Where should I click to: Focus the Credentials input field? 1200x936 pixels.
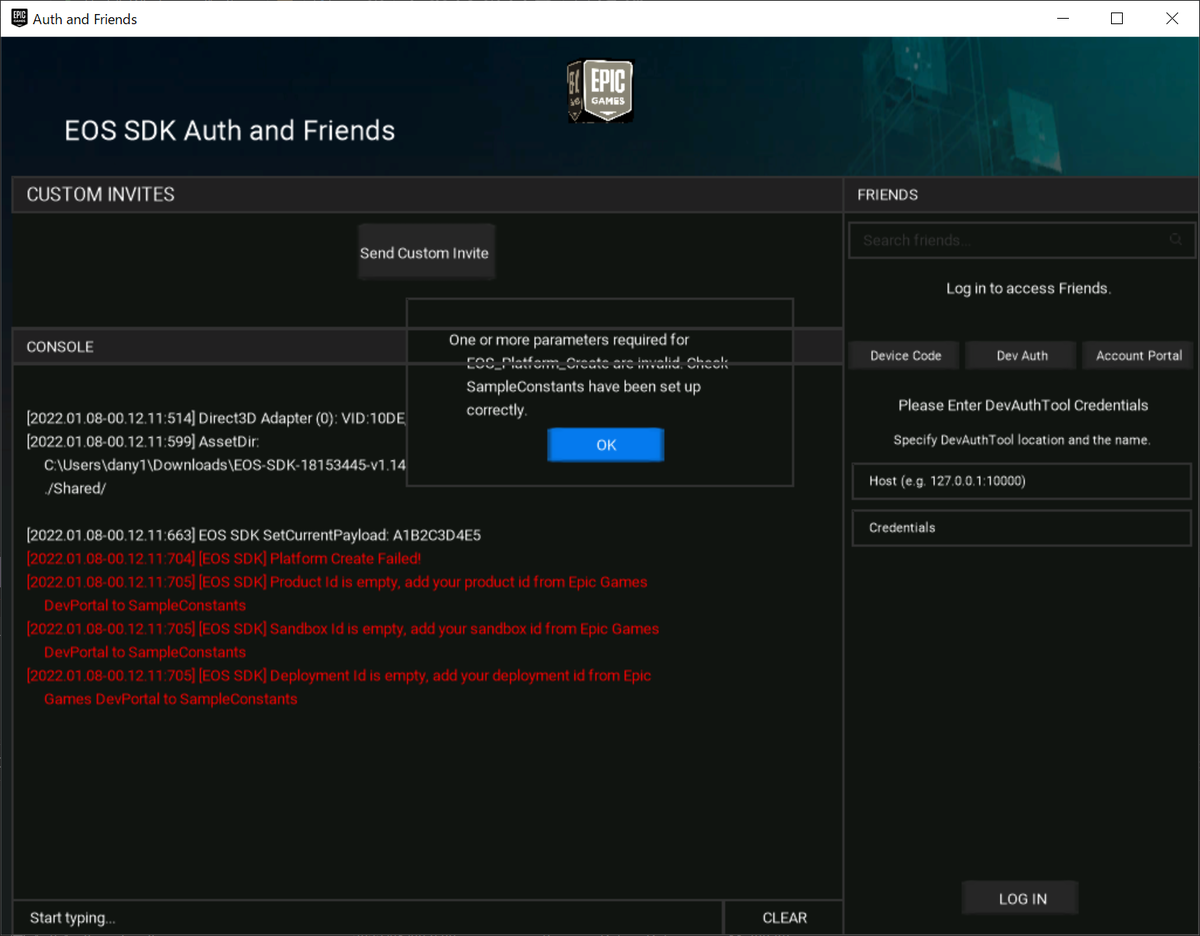tap(1022, 527)
